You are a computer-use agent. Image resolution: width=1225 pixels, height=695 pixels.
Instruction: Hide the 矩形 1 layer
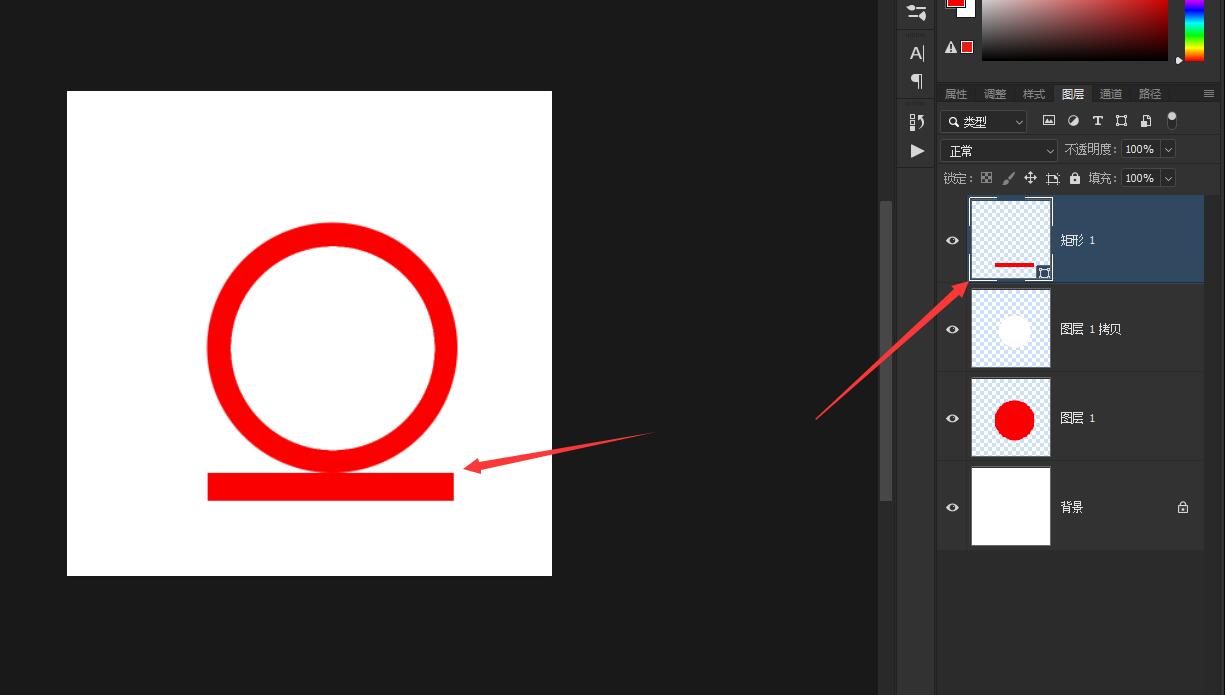pyautogui.click(x=952, y=240)
